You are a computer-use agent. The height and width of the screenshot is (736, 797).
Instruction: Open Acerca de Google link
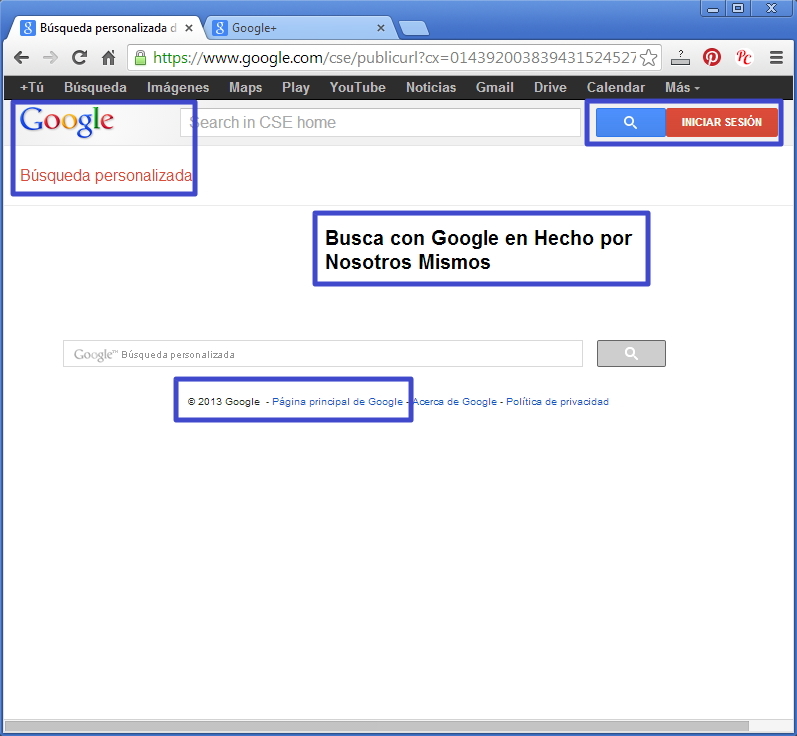[454, 402]
